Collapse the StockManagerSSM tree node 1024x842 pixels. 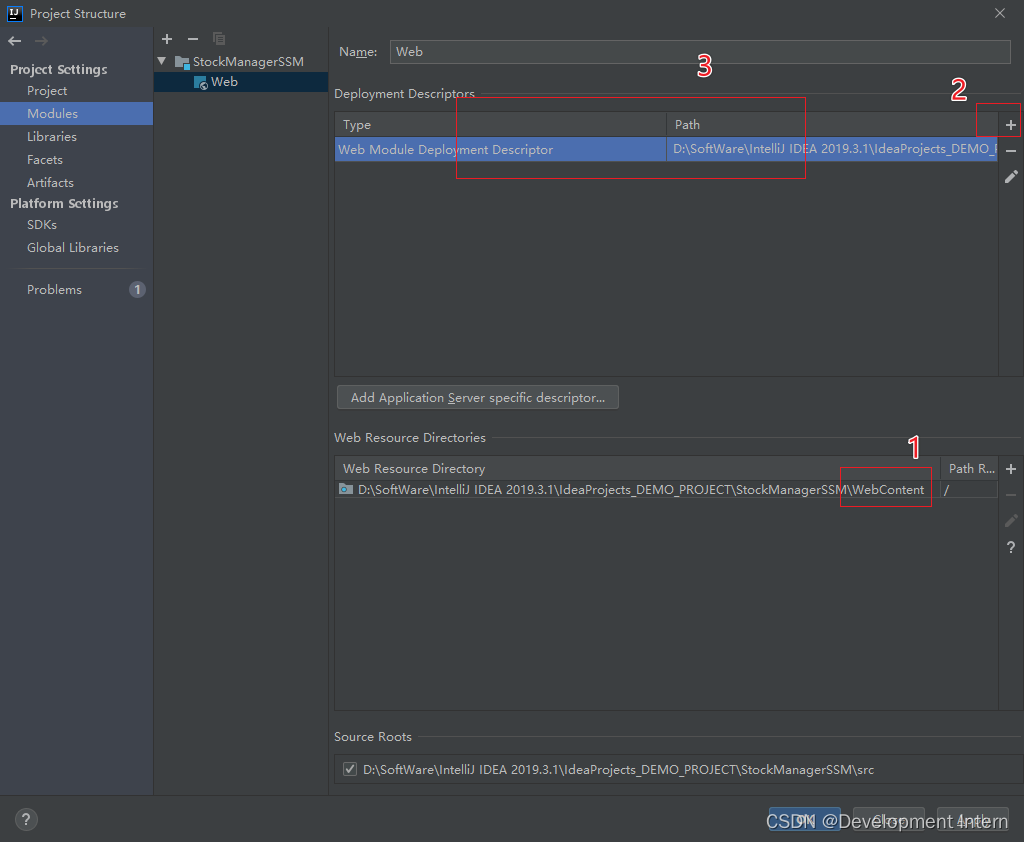pyautogui.click(x=162, y=61)
